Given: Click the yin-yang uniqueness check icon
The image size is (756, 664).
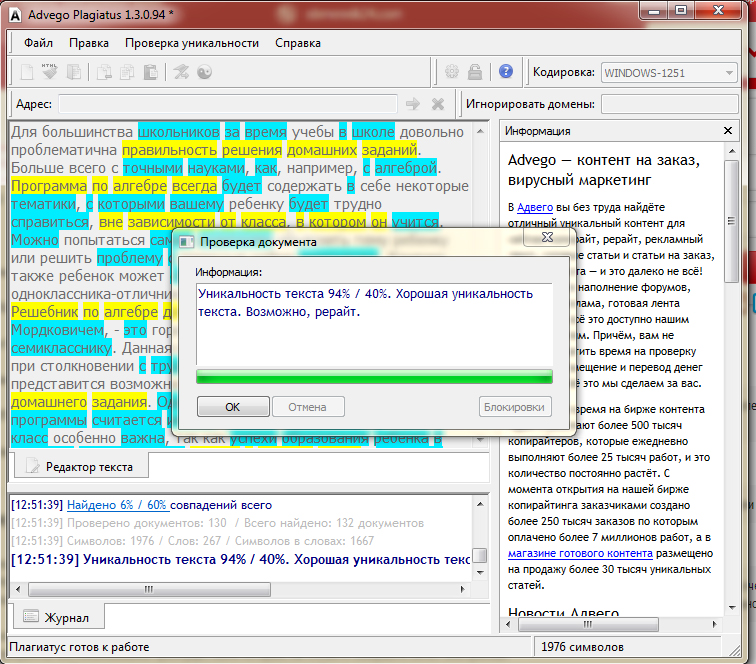Looking at the screenshot, I should pyautogui.click(x=205, y=72).
